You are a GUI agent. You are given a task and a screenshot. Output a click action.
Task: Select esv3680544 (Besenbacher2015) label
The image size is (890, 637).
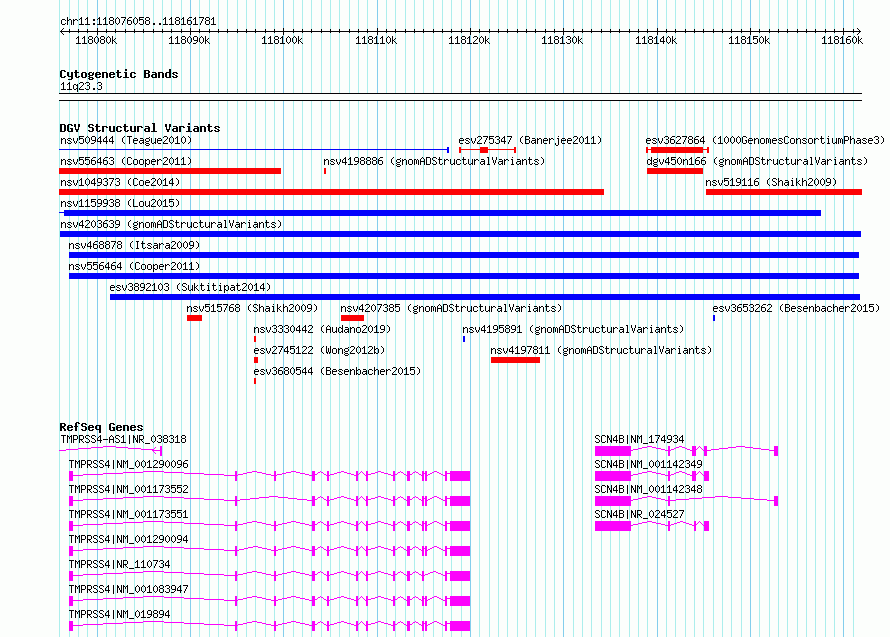coord(337,371)
